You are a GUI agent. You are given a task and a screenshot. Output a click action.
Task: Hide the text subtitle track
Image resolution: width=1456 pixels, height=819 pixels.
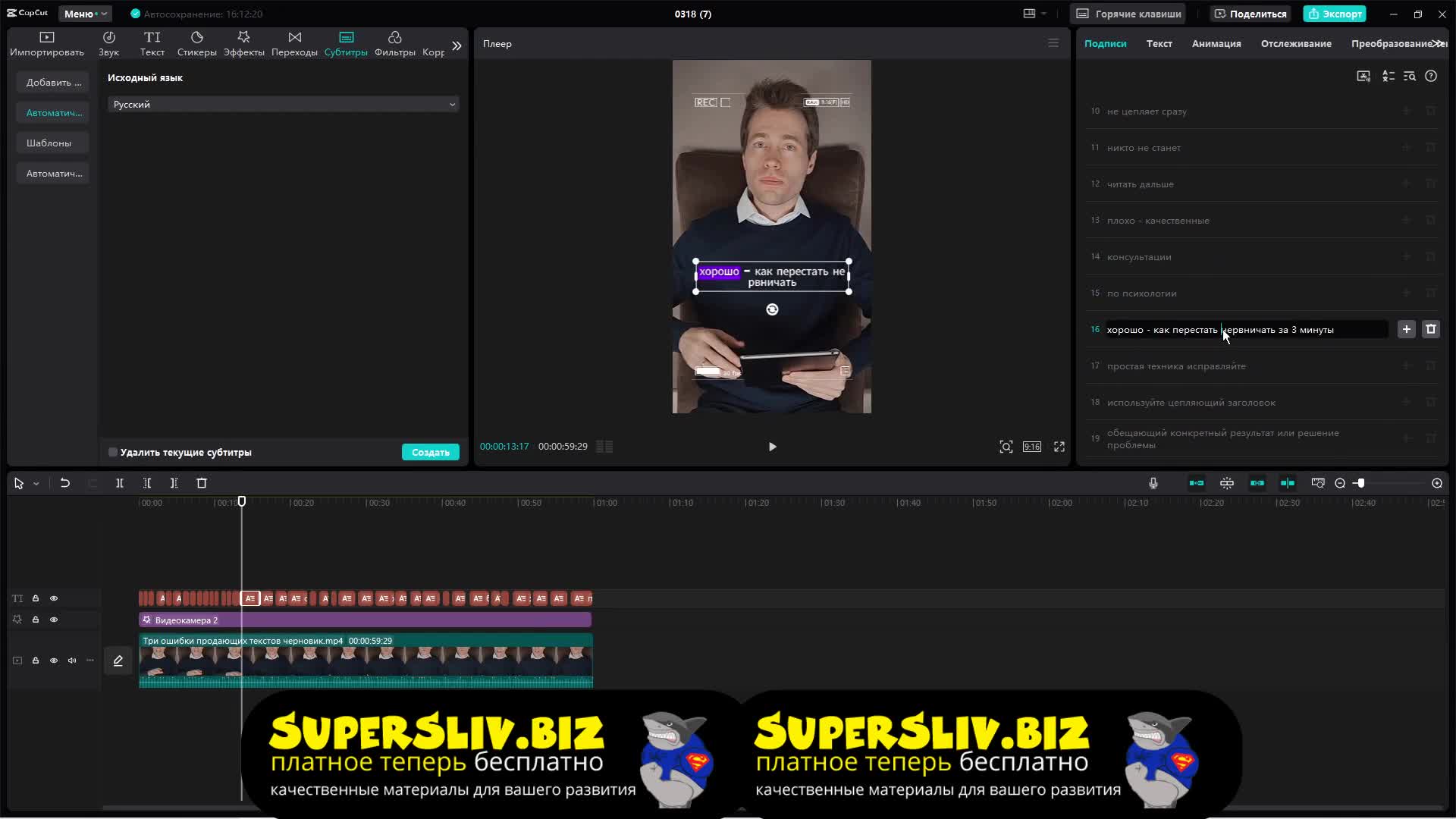coord(54,598)
